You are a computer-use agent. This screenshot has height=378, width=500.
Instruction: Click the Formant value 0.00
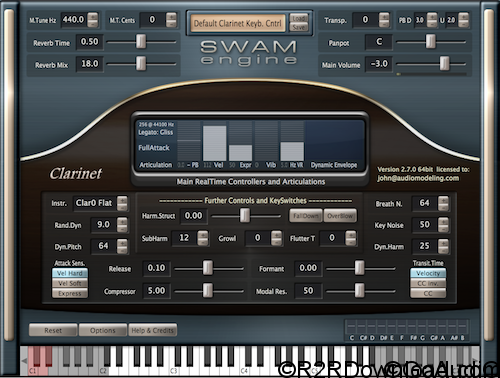pyautogui.click(x=308, y=268)
